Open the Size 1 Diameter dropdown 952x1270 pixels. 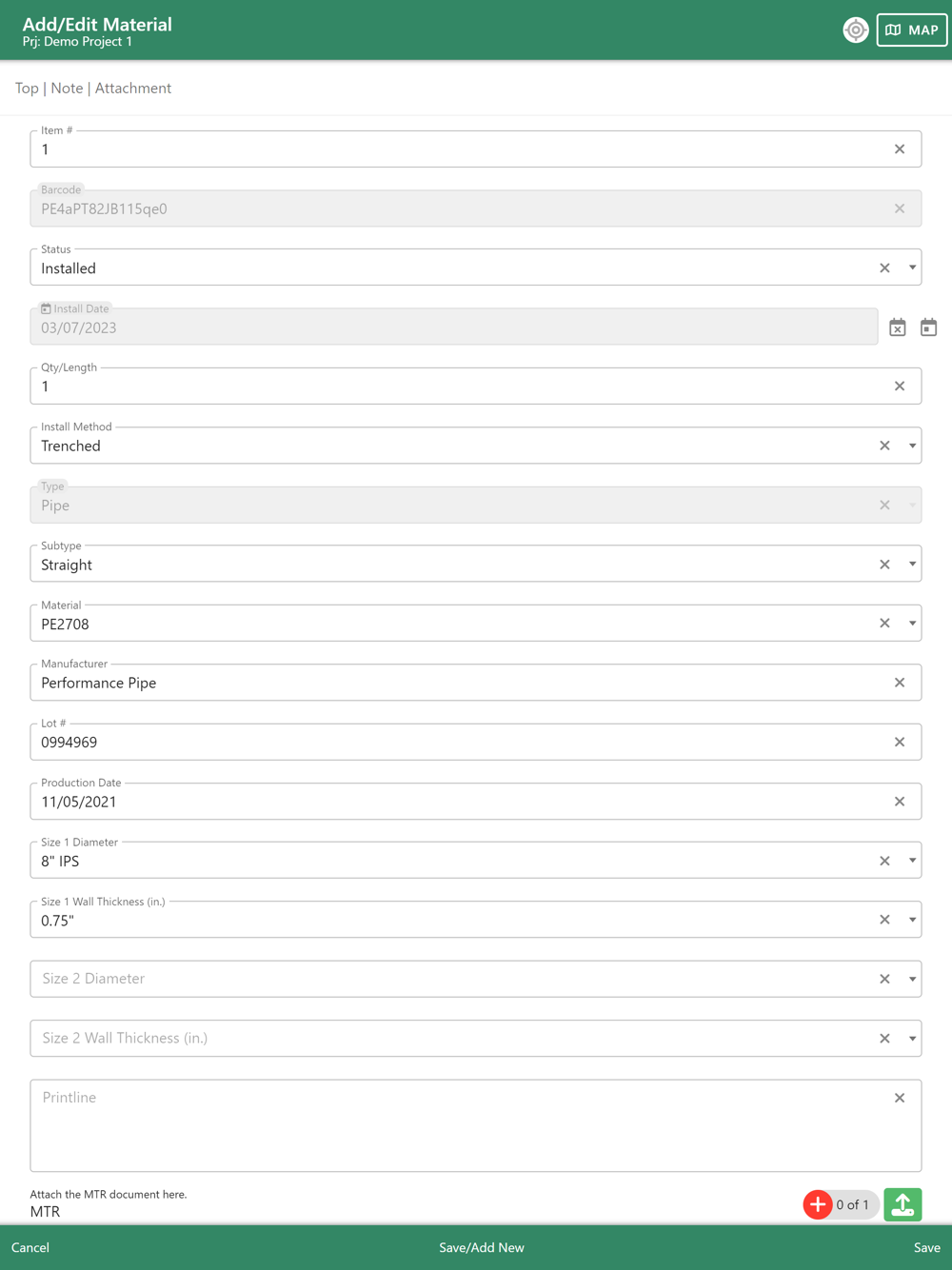point(912,861)
